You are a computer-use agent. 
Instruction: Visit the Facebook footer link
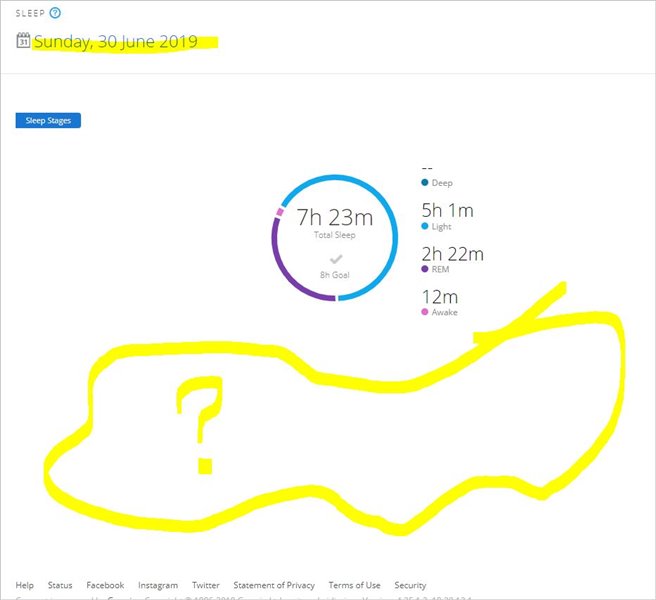click(105, 585)
